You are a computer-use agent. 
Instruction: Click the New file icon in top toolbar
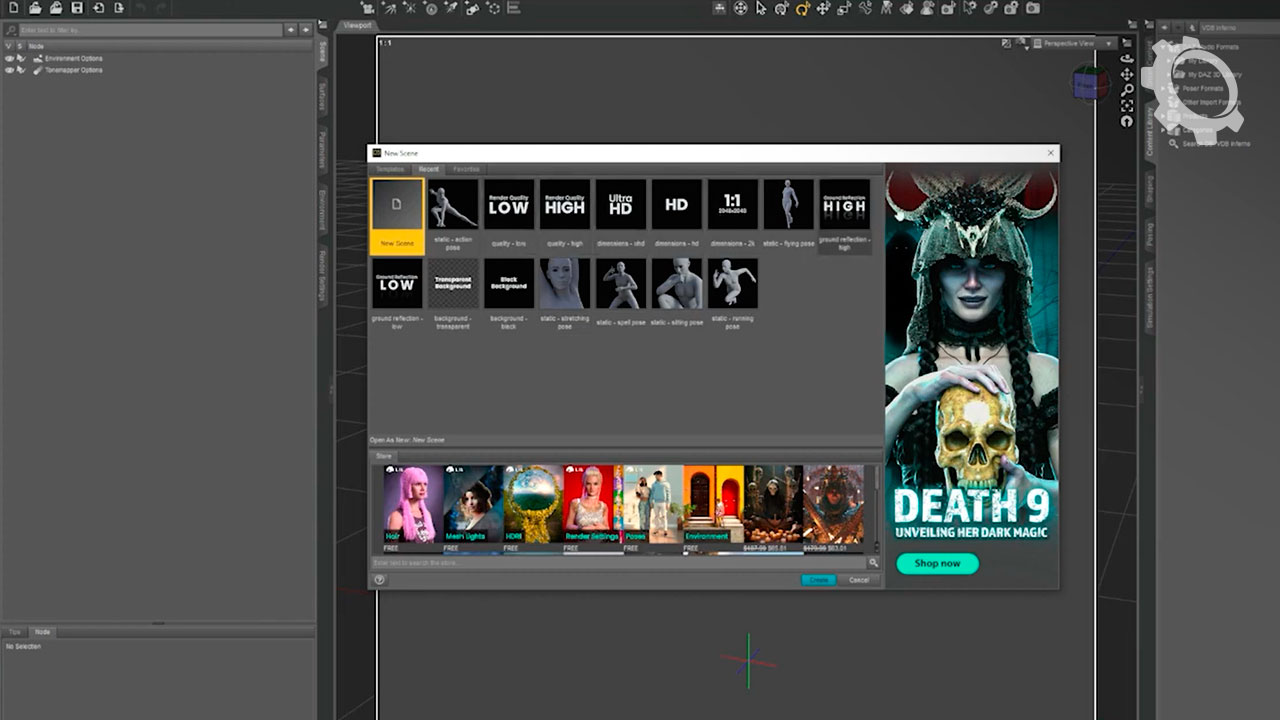point(13,8)
